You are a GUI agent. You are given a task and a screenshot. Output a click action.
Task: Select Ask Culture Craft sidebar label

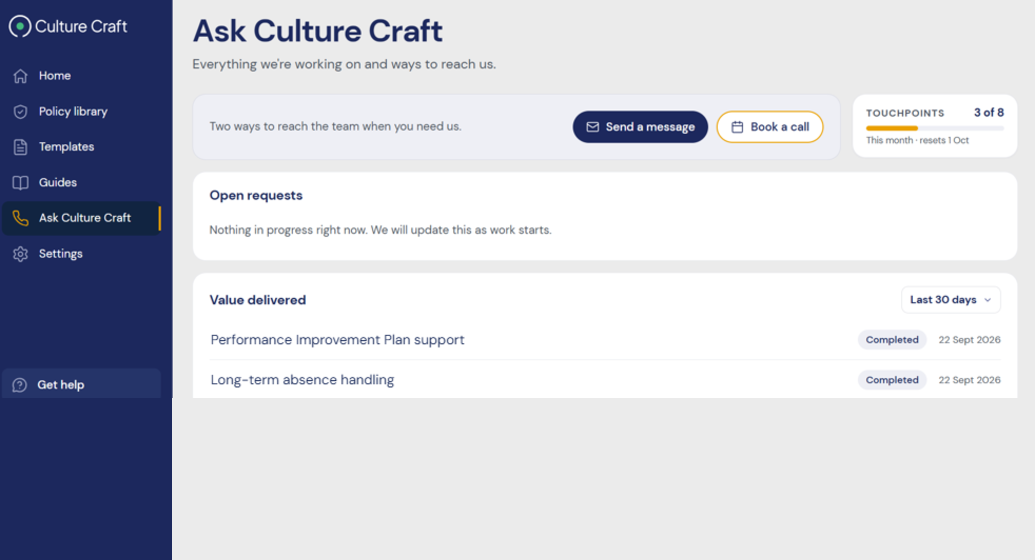(84, 218)
